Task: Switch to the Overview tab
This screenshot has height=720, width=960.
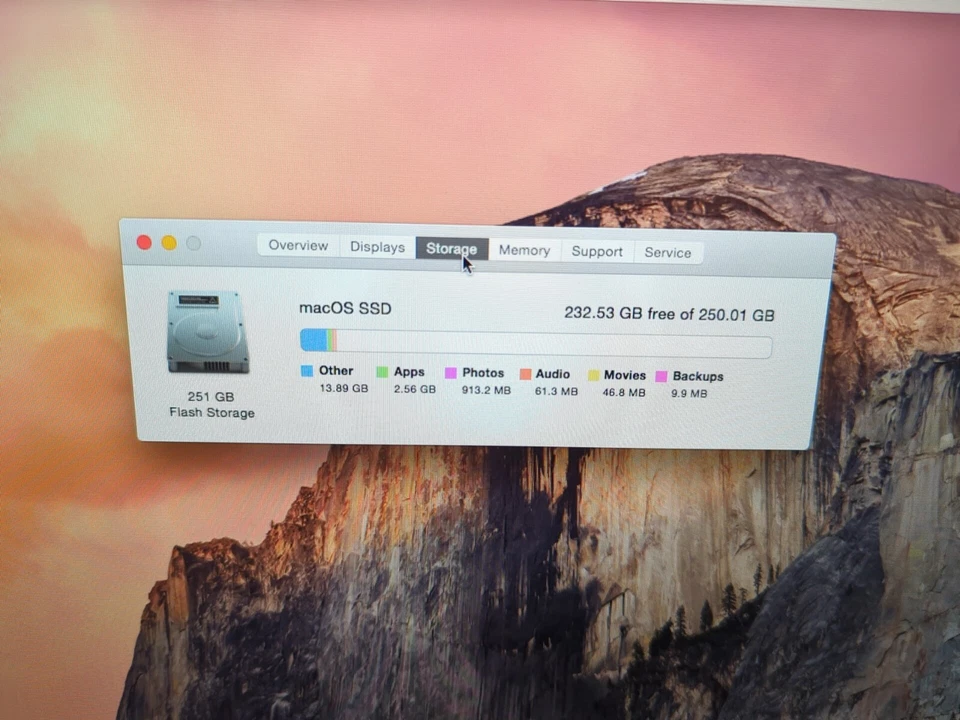Action: coord(297,245)
